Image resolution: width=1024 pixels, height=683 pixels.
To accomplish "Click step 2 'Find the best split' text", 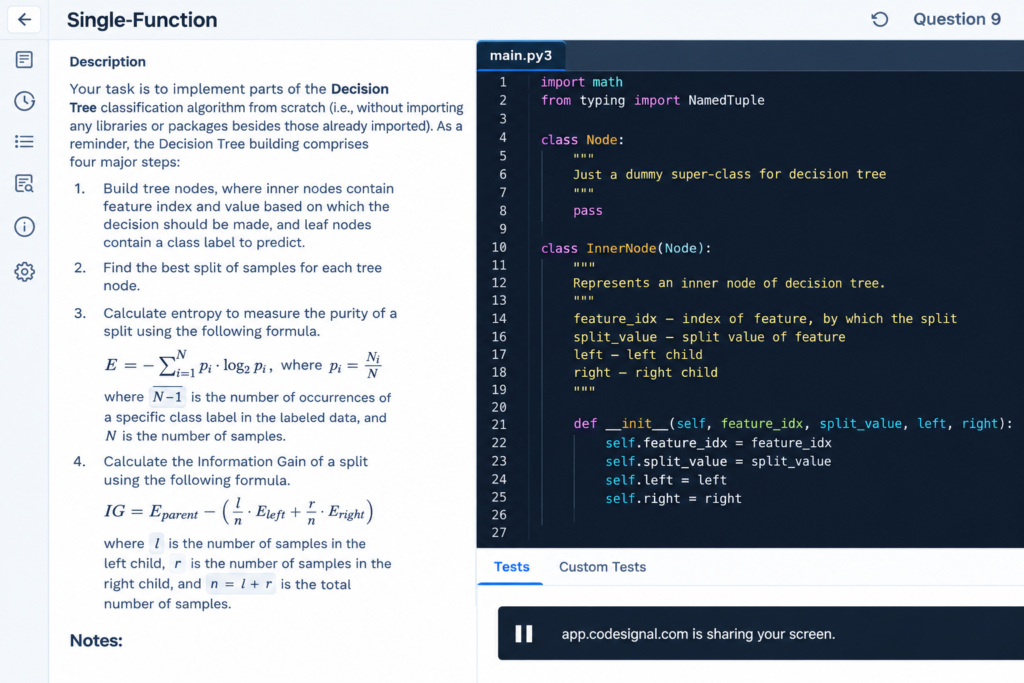I will coord(242,277).
